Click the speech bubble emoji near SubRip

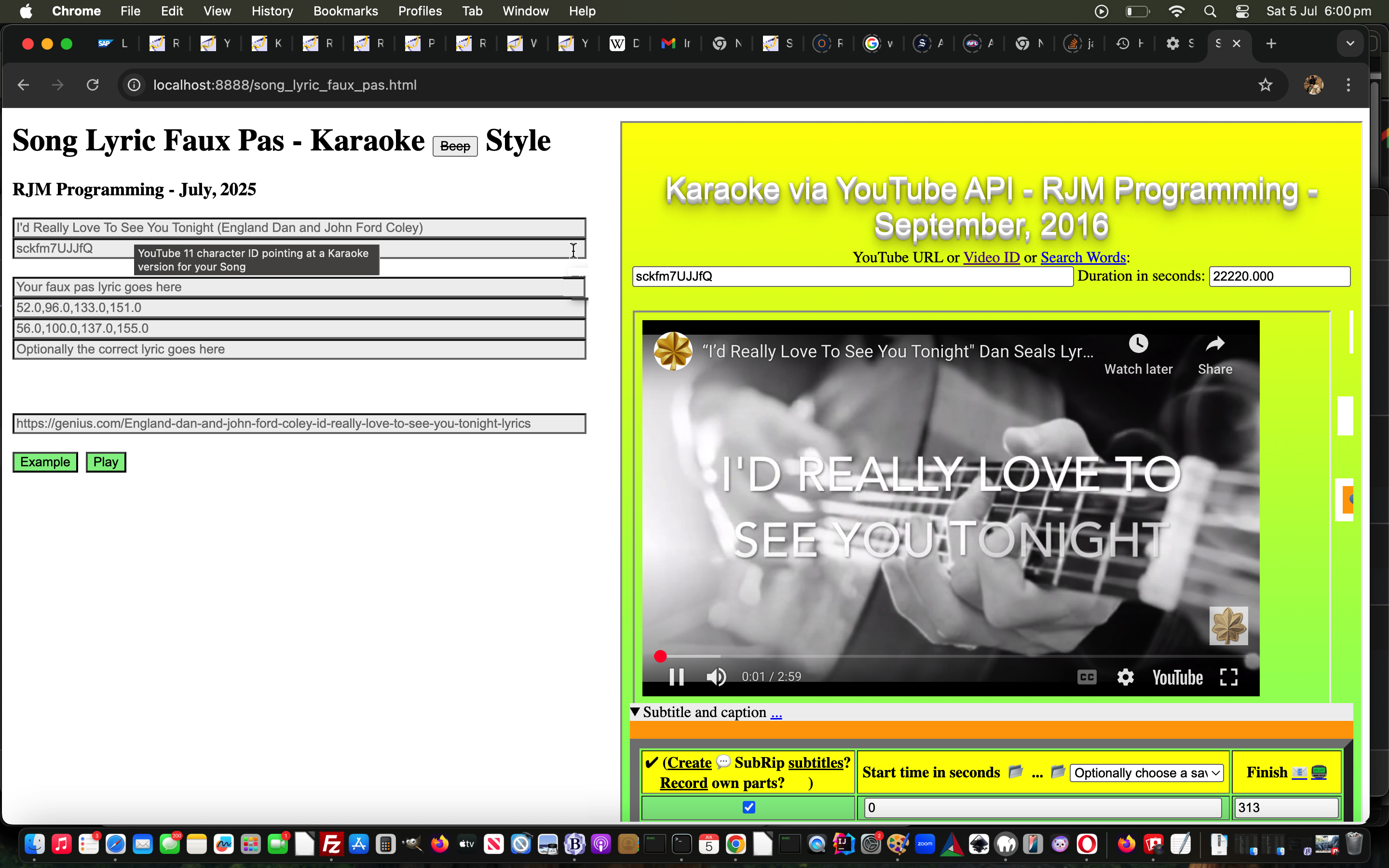(x=723, y=762)
